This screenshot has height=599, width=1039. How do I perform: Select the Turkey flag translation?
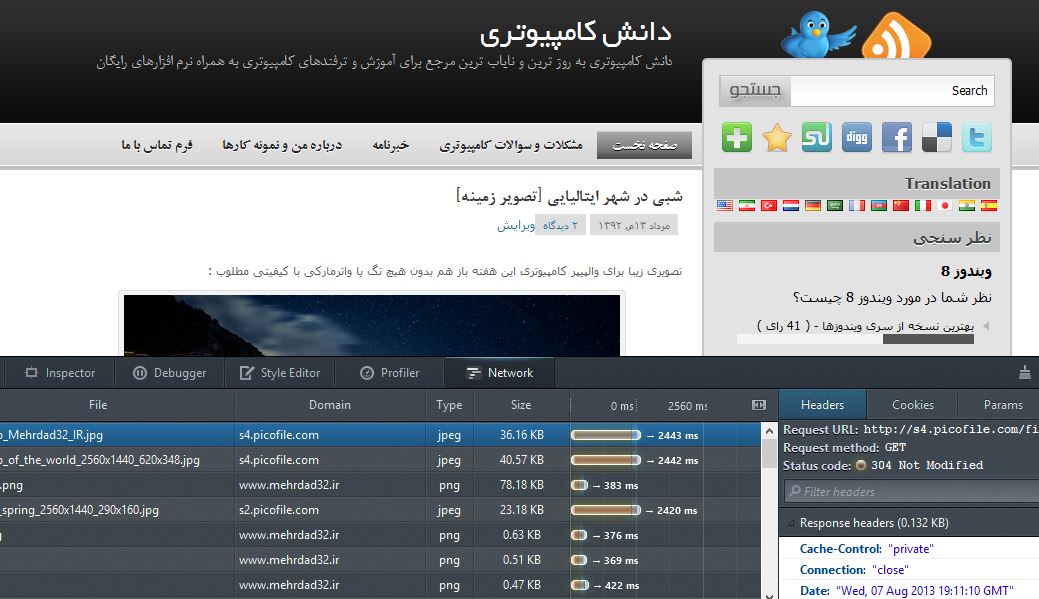point(769,205)
